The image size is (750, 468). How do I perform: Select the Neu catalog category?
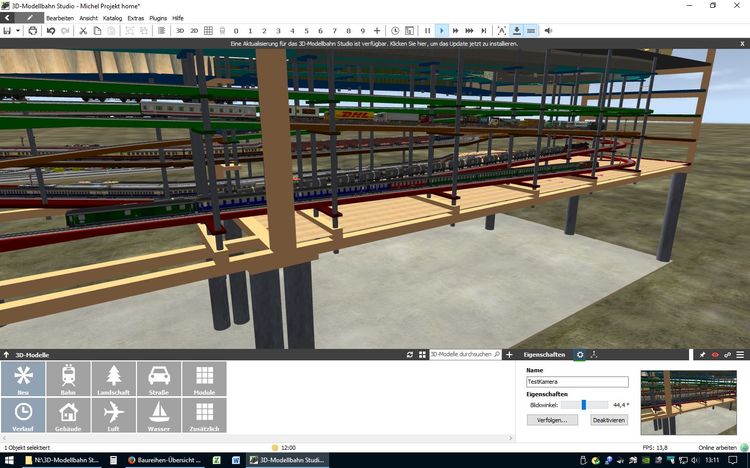point(23,379)
